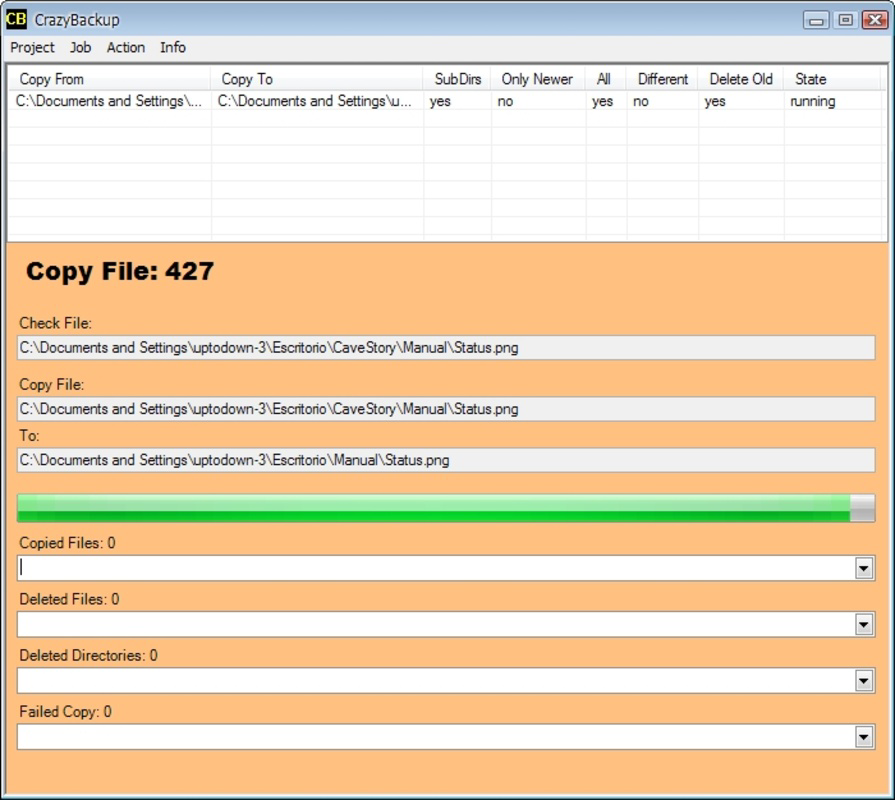Click the 'Copied Files: 0' label

(x=67, y=543)
